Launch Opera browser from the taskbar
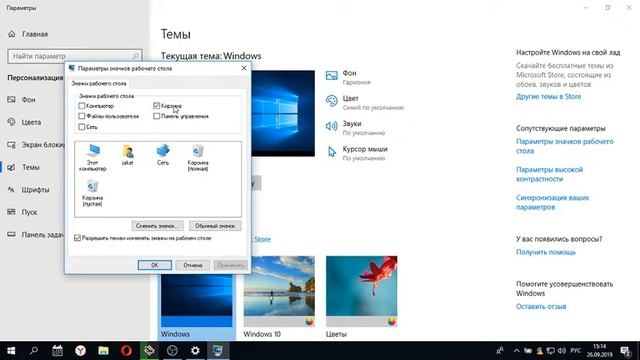This screenshot has height=360, width=640. (126, 351)
